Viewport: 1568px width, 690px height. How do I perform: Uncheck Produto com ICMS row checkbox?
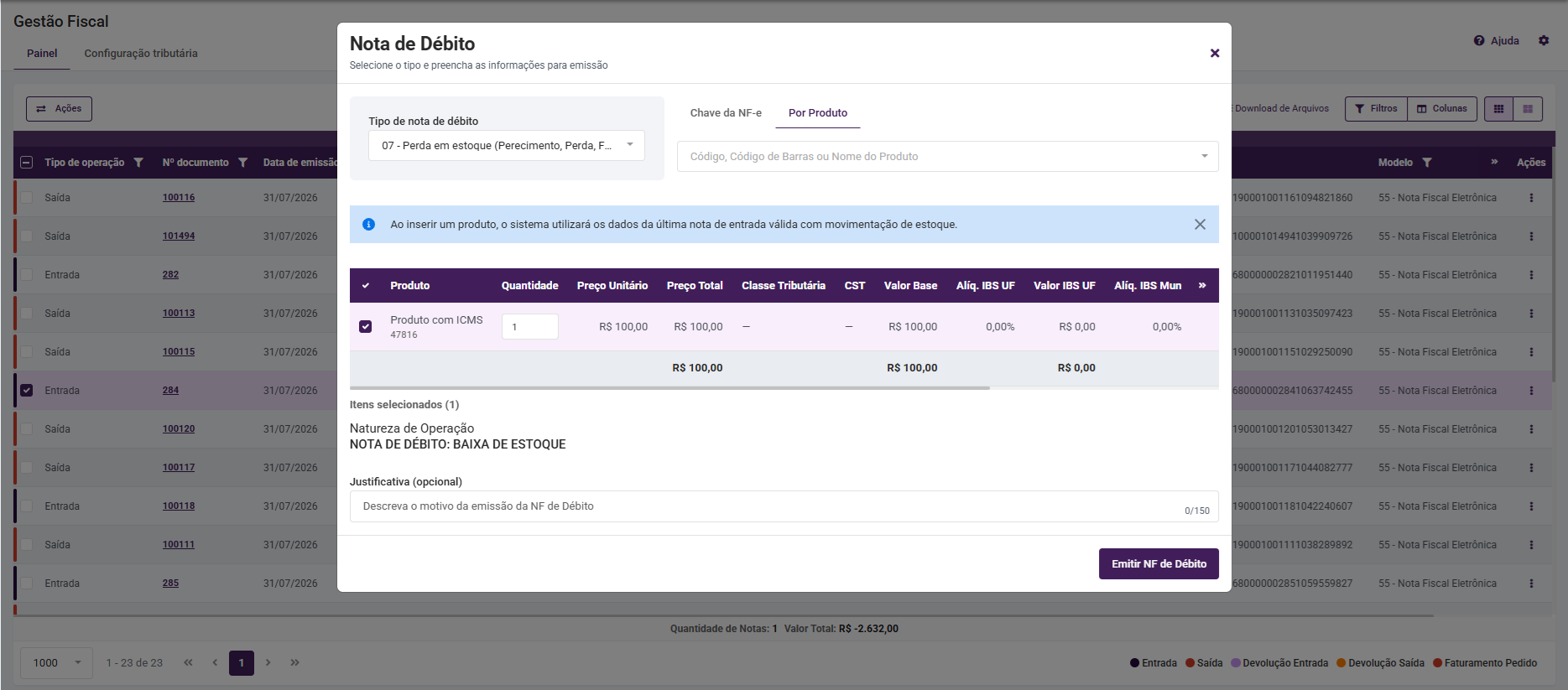click(365, 326)
